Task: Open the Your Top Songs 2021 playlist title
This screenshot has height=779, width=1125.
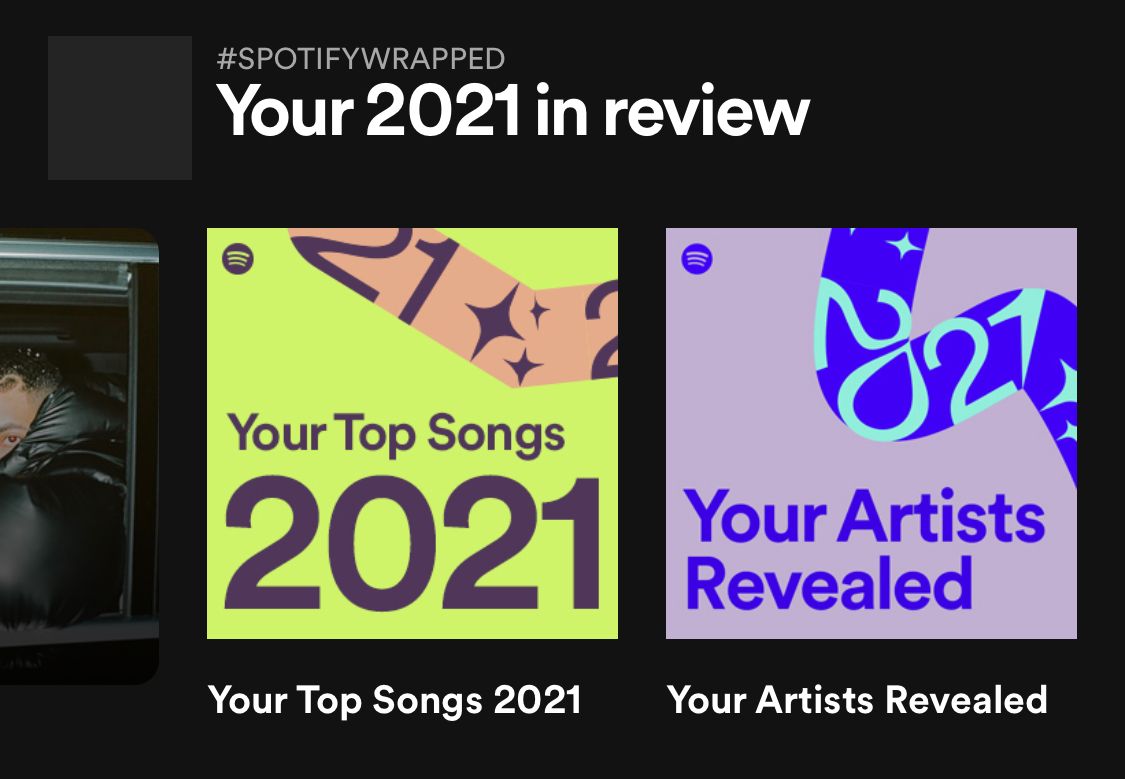Action: [393, 700]
